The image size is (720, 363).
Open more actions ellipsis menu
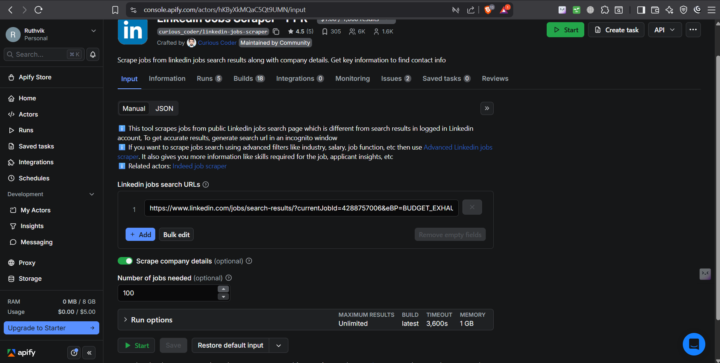pos(693,30)
